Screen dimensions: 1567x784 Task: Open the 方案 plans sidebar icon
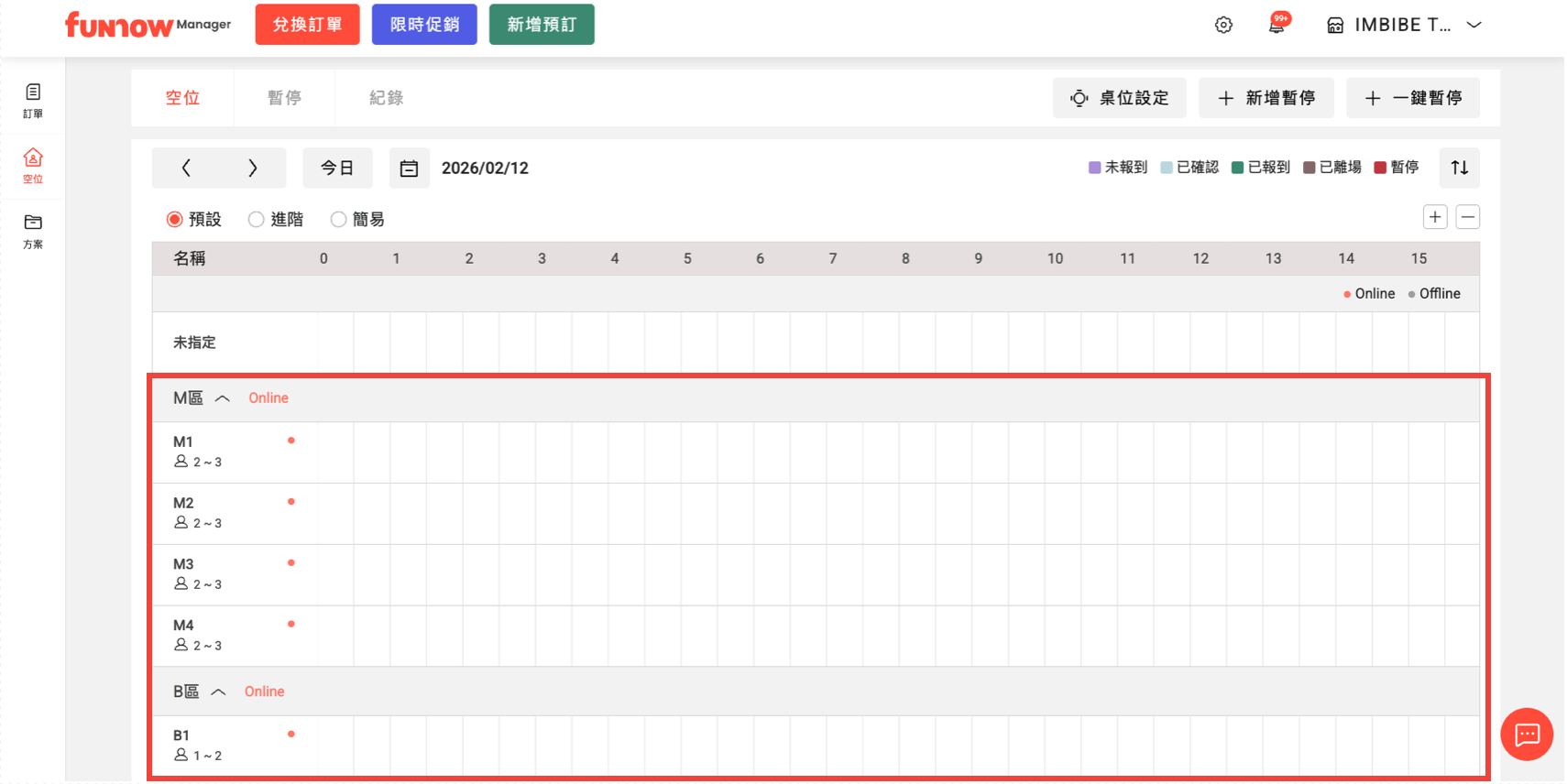(33, 231)
